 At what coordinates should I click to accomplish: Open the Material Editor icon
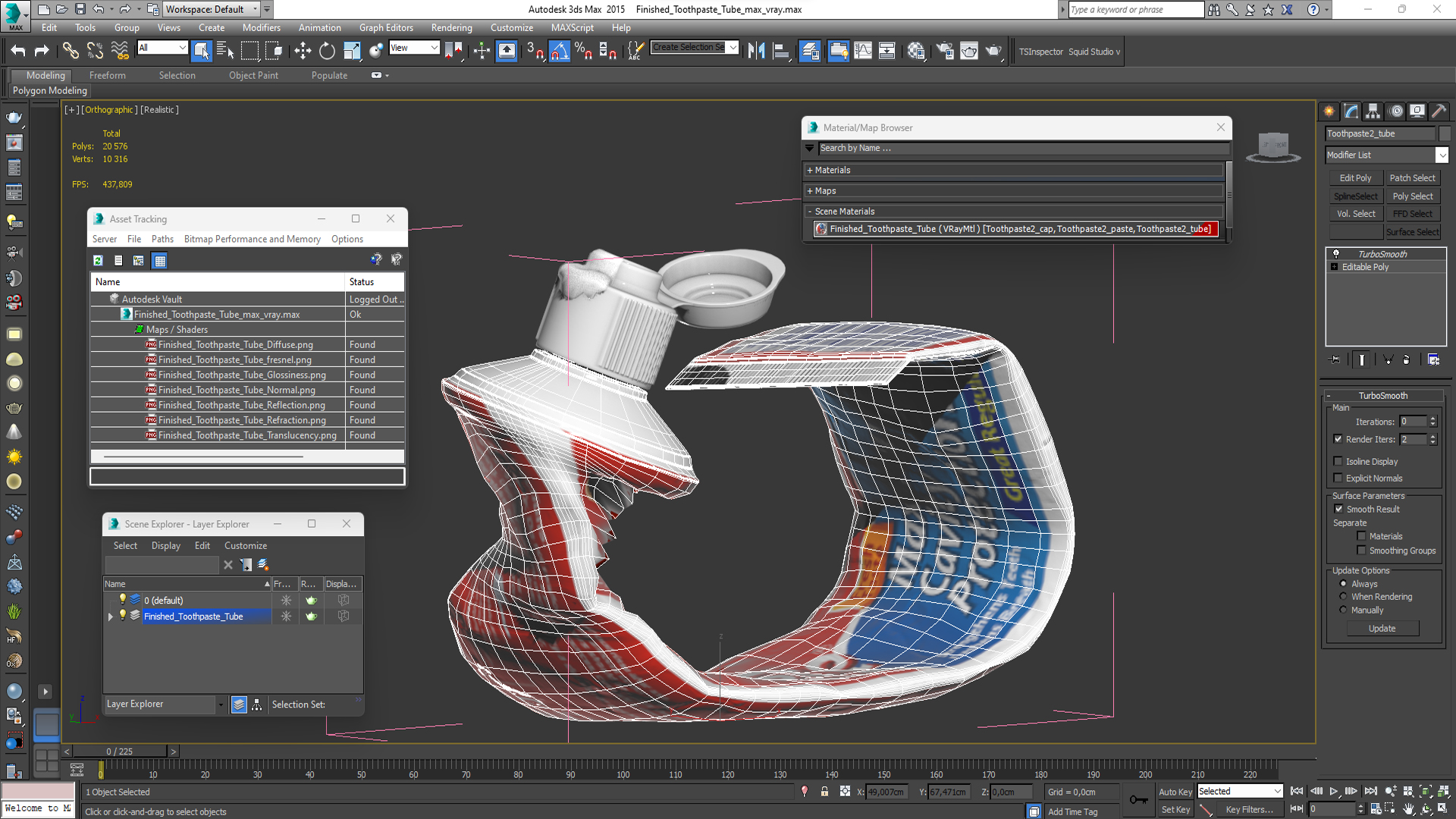click(x=915, y=51)
